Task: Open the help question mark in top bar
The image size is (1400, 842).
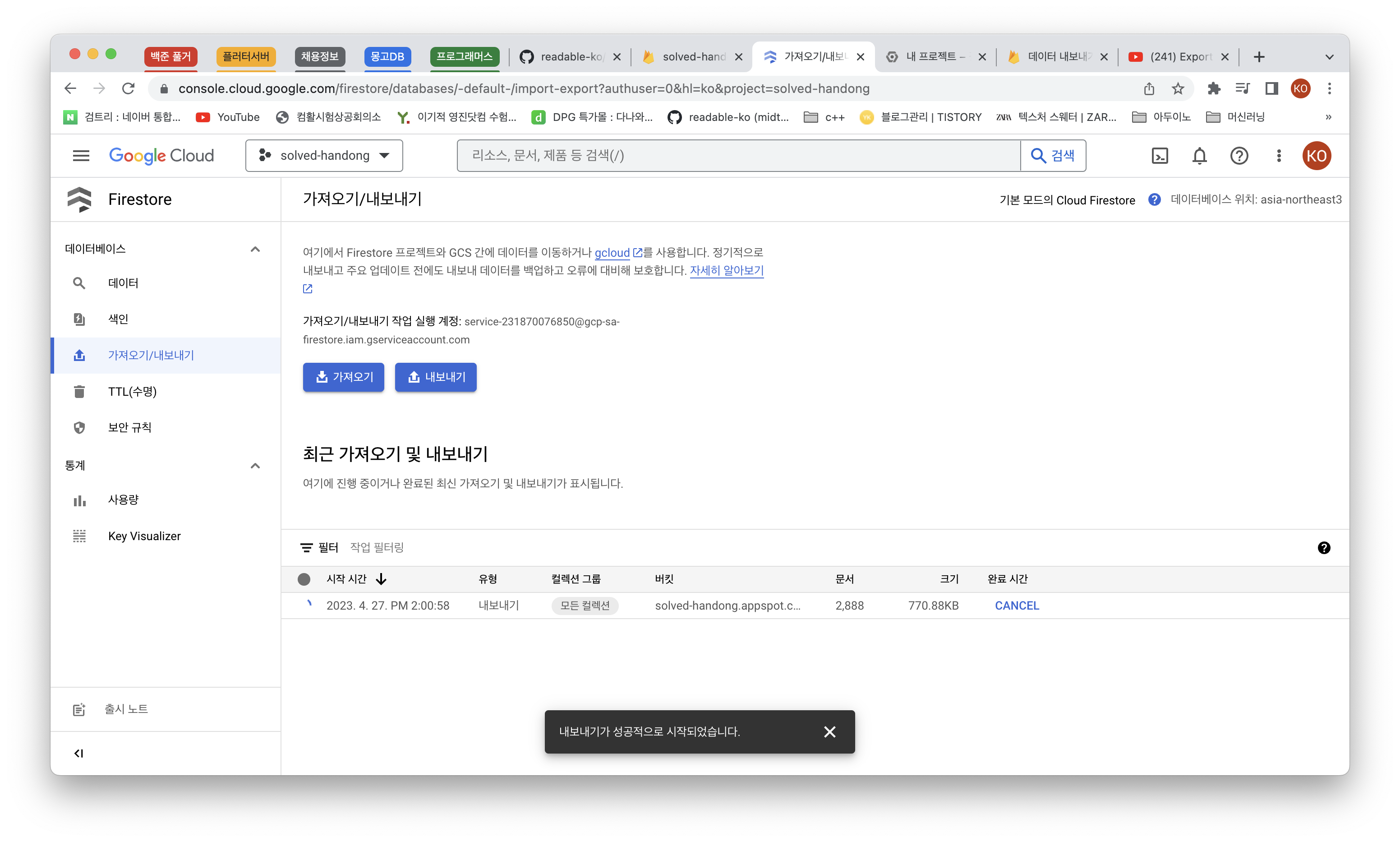Action: (1239, 156)
